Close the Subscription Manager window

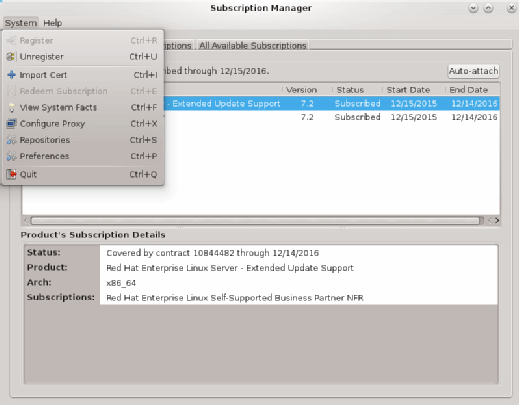click(511, 8)
